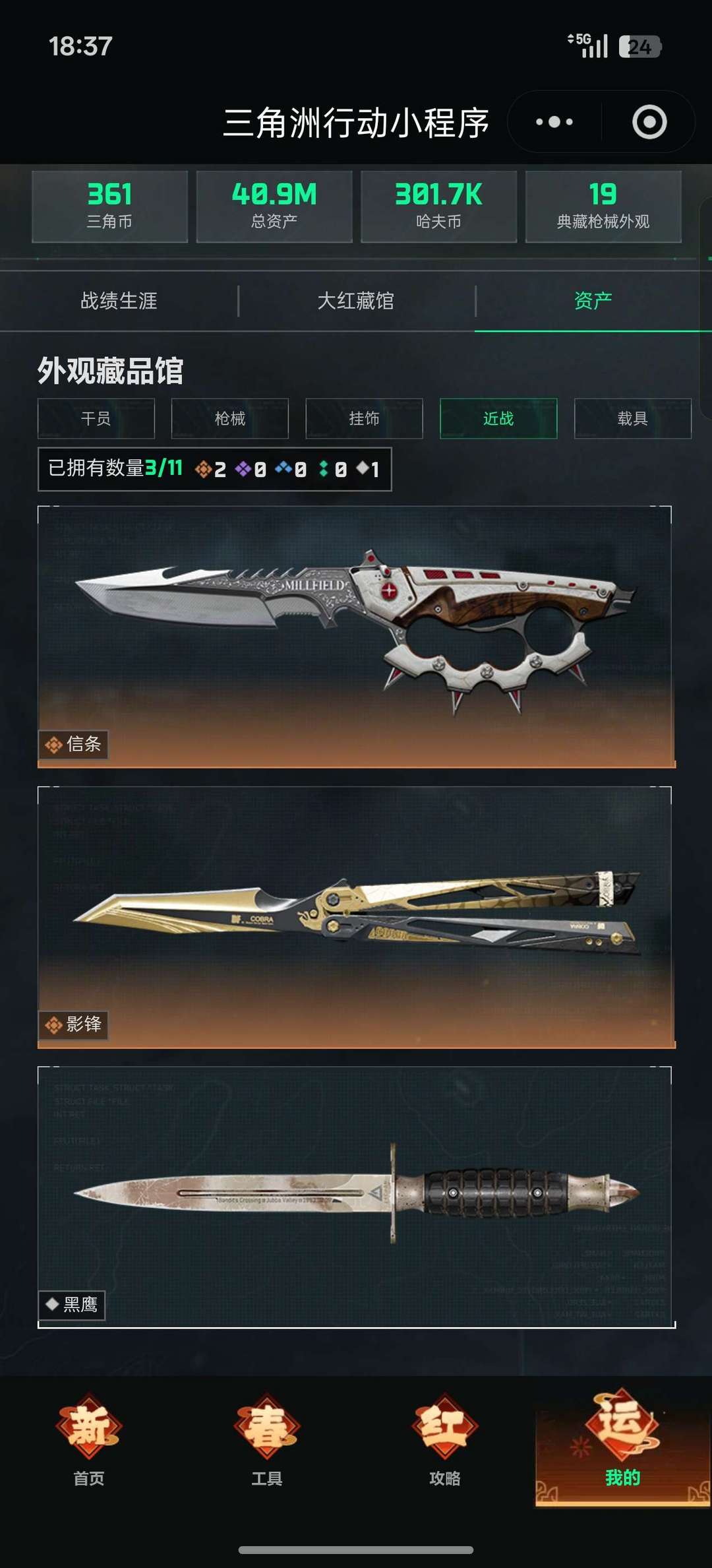Screen dimensions: 712x1568
Task: Tap the white rarity icon showing count 1
Action: coord(363,468)
